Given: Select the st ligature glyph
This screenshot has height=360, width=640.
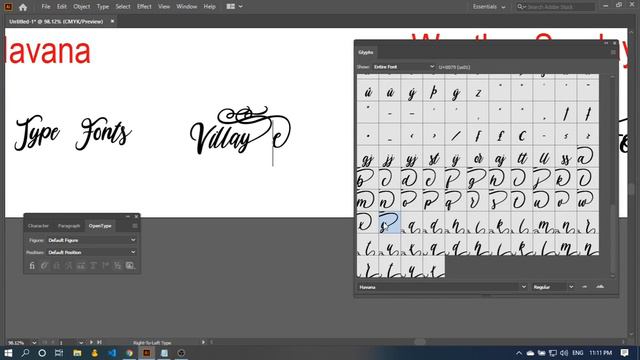Looking at the screenshot, I should tap(433, 157).
